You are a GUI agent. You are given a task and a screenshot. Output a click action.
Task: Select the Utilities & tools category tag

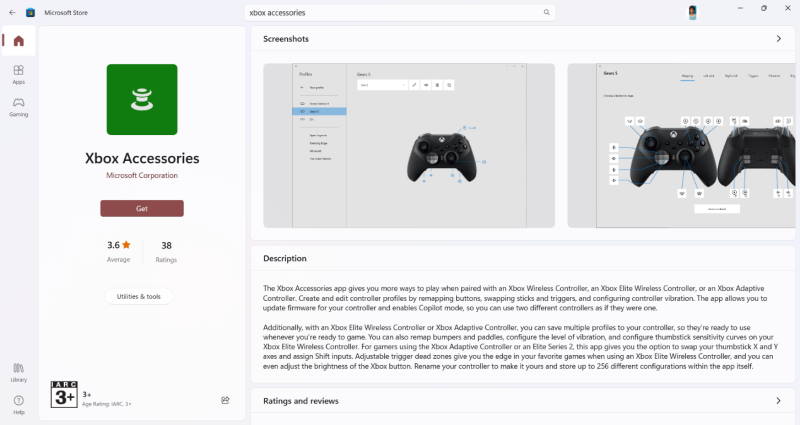[x=139, y=296]
